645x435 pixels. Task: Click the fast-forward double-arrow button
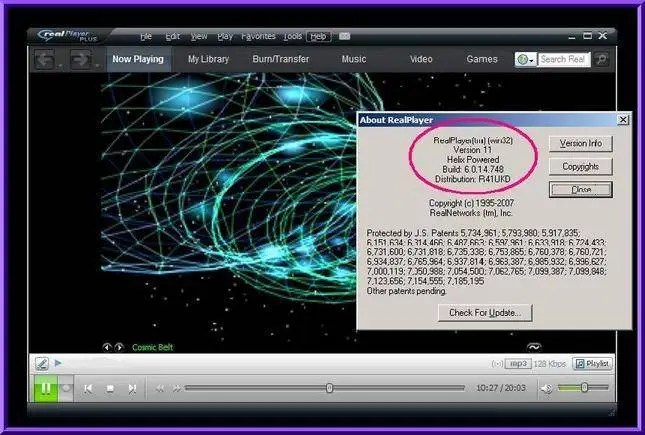(176, 388)
